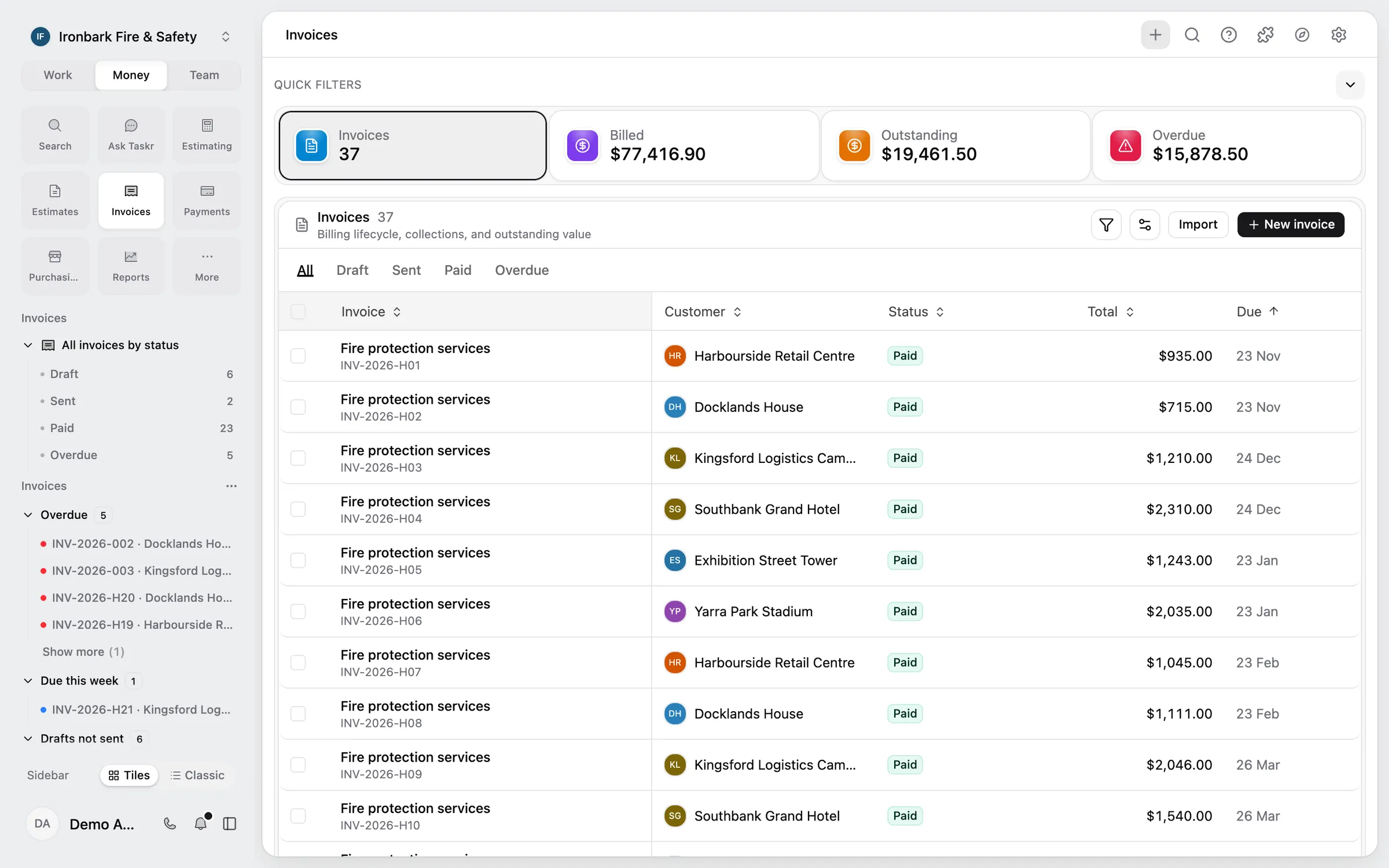The image size is (1389, 868).
Task: Open the Reports tile
Action: [131, 266]
